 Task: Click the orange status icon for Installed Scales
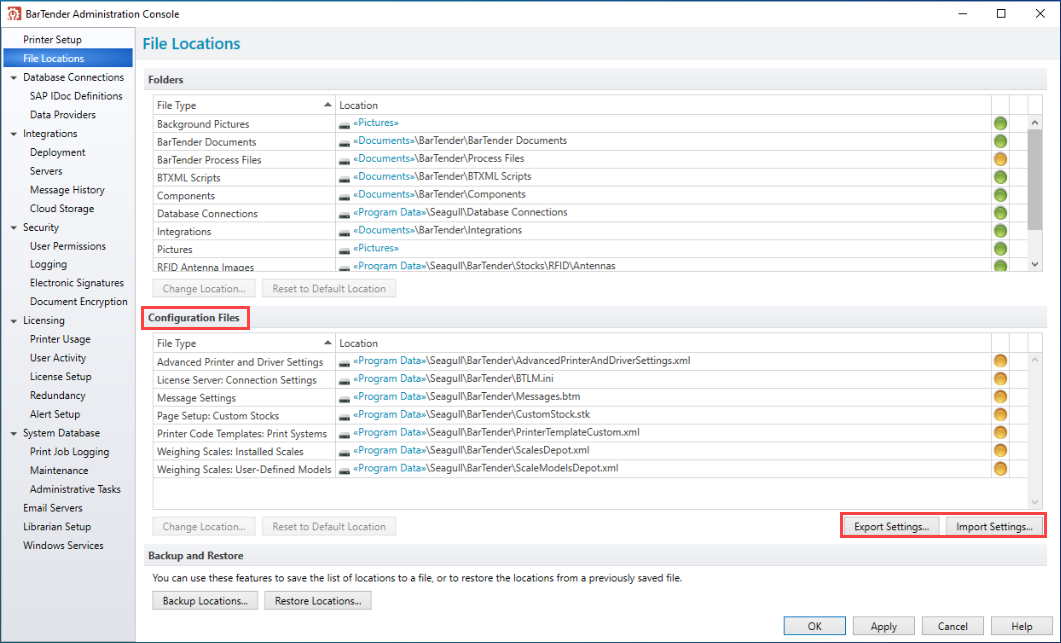[1000, 451]
